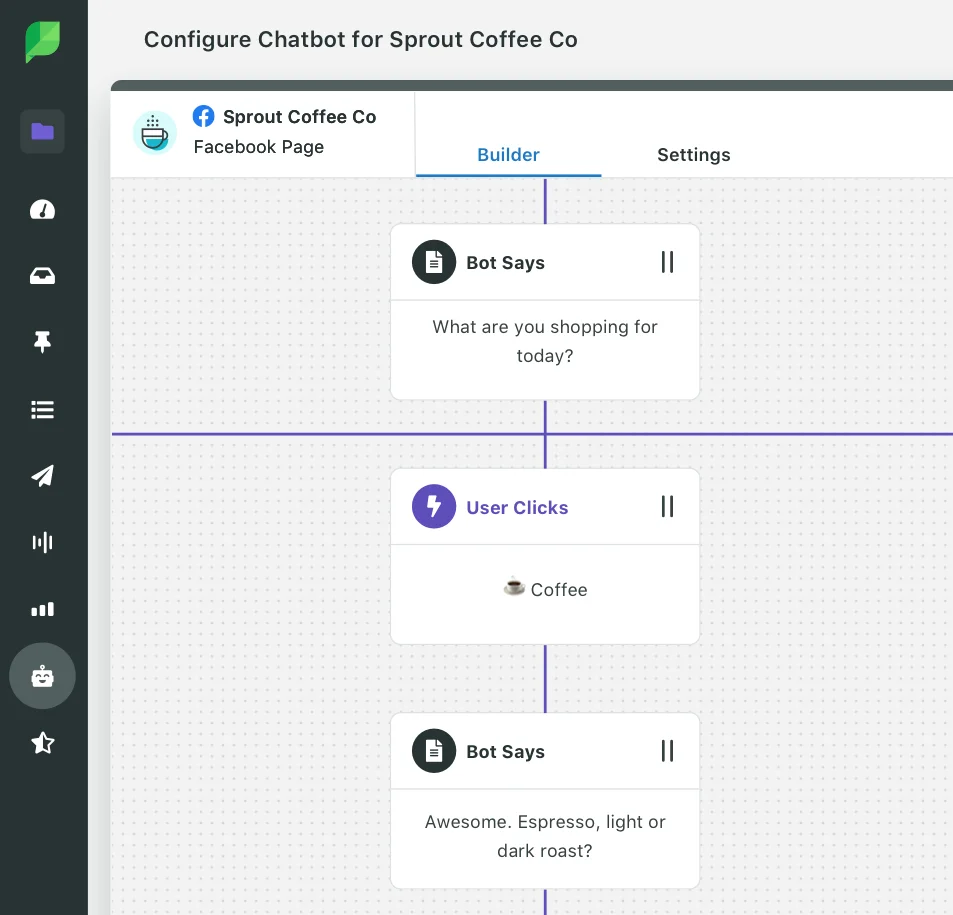
Task: Click drag handle on last Bot Says card
Action: point(667,751)
